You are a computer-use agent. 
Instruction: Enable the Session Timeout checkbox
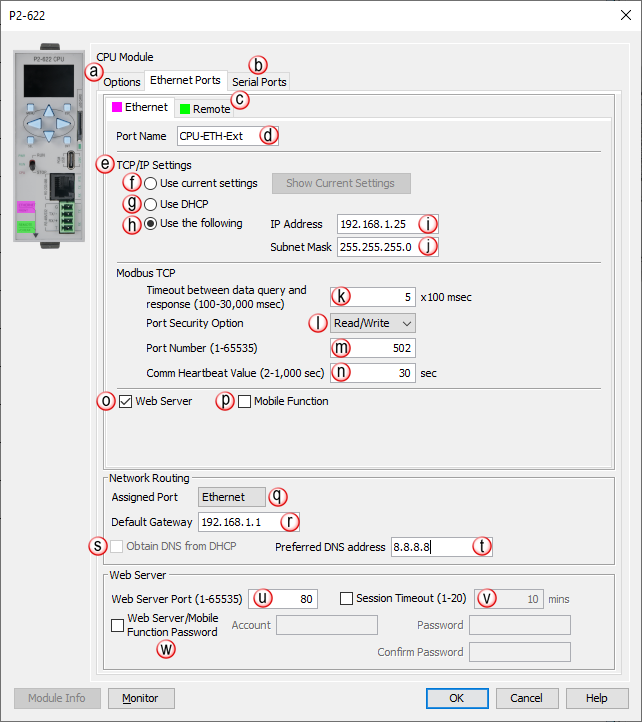tap(347, 599)
